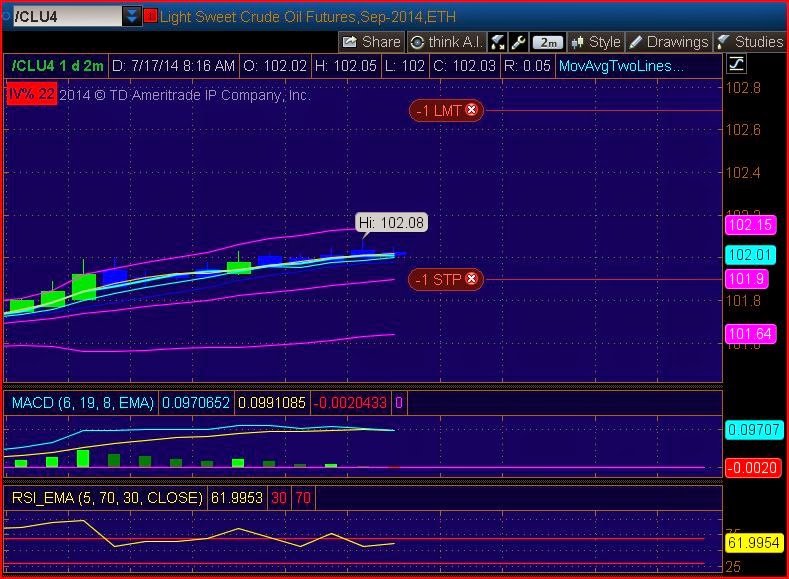
Task: Open the Share menu
Action: [372, 42]
